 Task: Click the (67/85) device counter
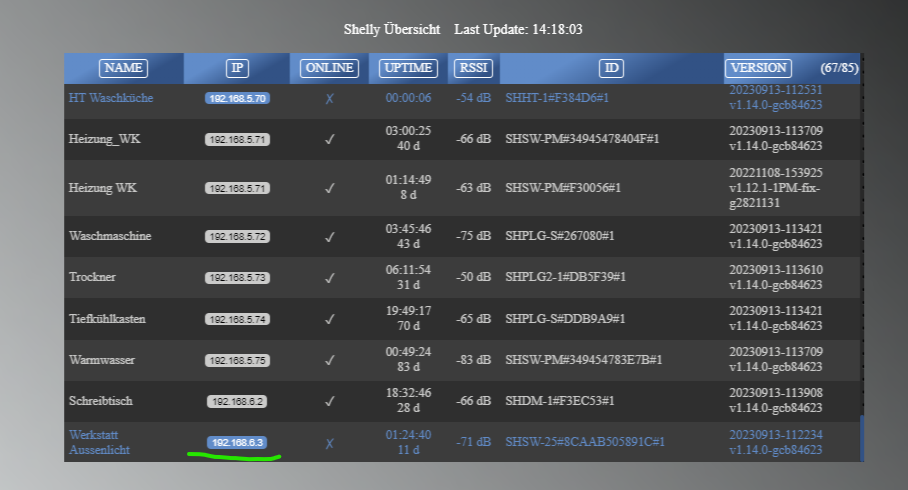pyautogui.click(x=839, y=68)
